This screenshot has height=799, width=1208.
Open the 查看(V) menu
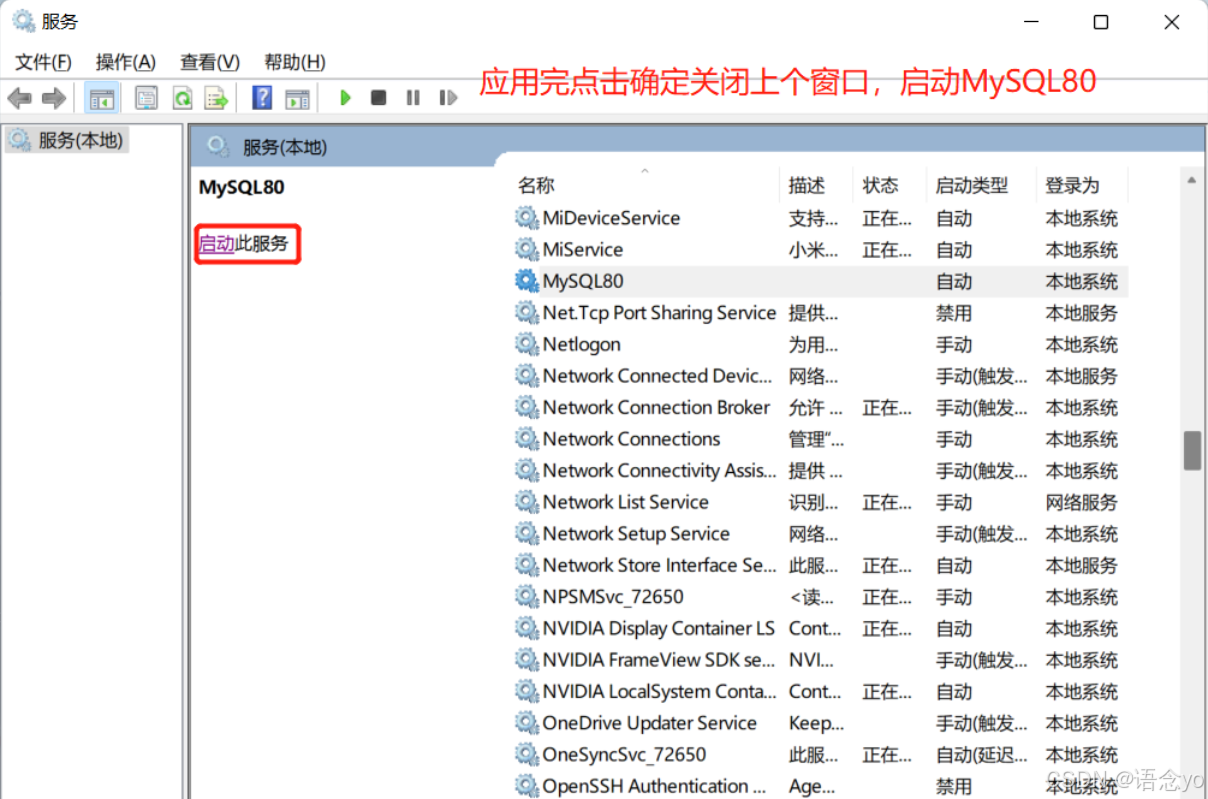[210, 62]
